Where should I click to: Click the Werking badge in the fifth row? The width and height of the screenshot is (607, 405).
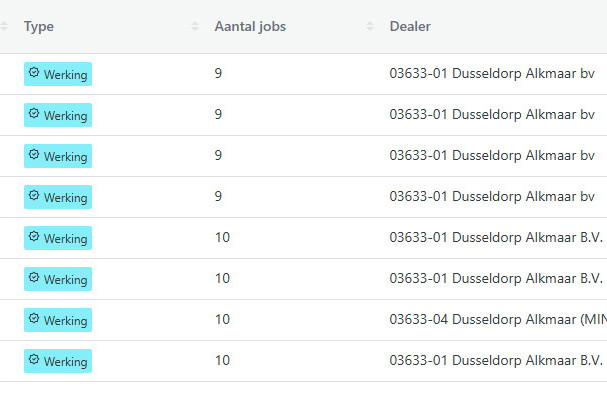[x=58, y=238]
